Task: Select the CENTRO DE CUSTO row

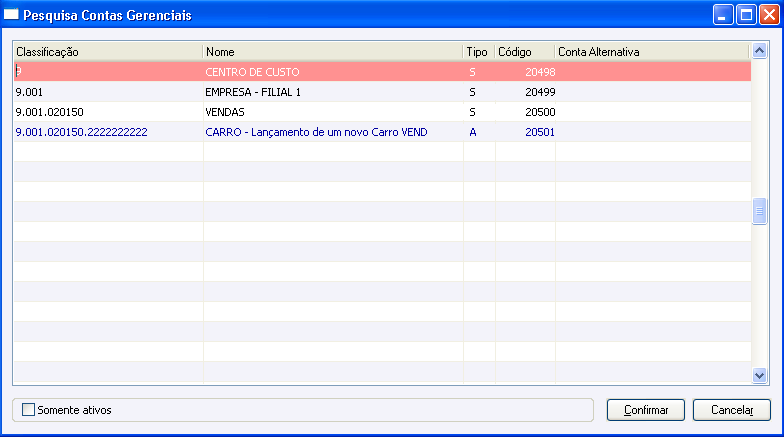Action: point(382,72)
